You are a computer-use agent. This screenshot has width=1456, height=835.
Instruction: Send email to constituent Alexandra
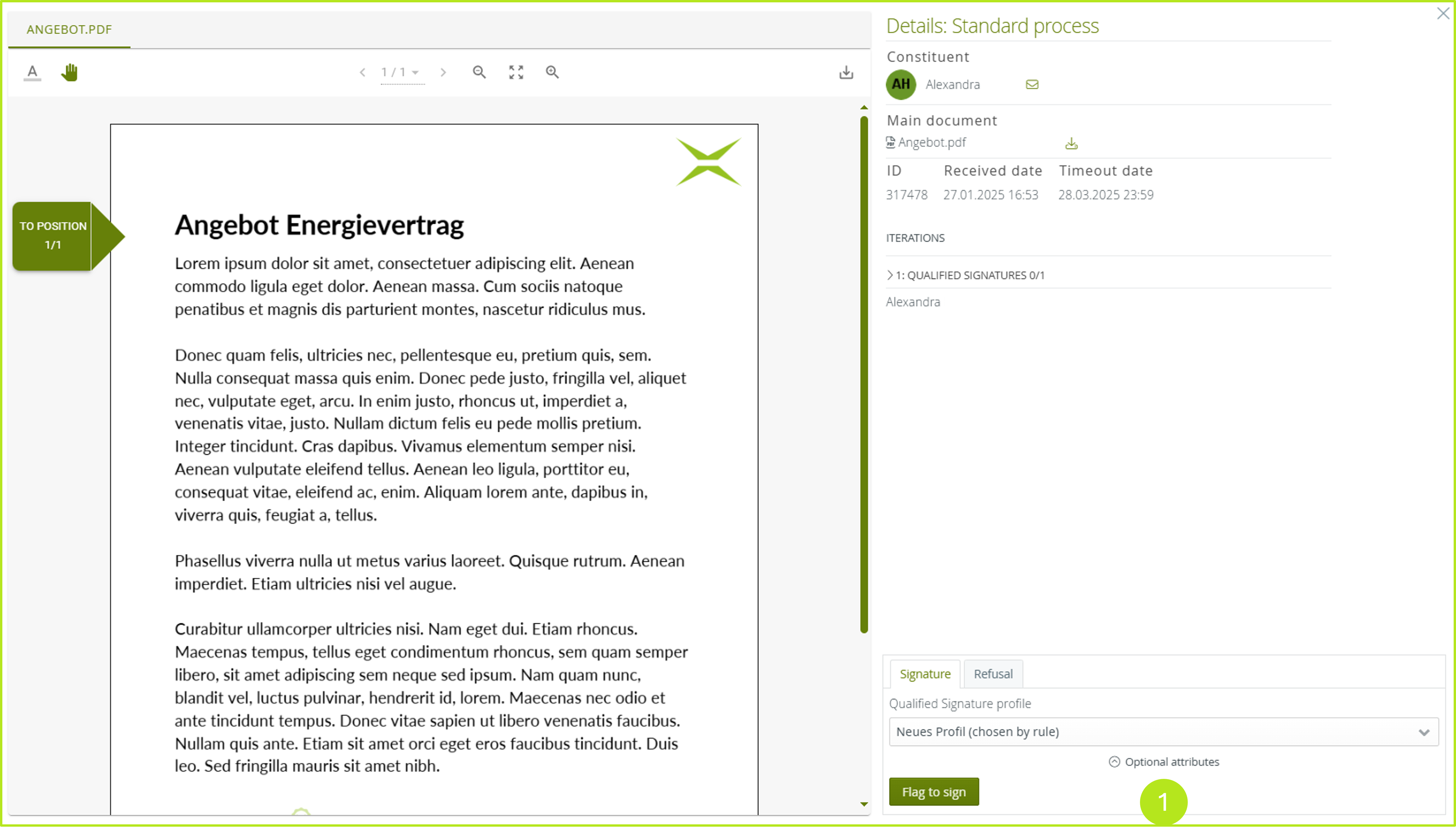[x=1031, y=85]
